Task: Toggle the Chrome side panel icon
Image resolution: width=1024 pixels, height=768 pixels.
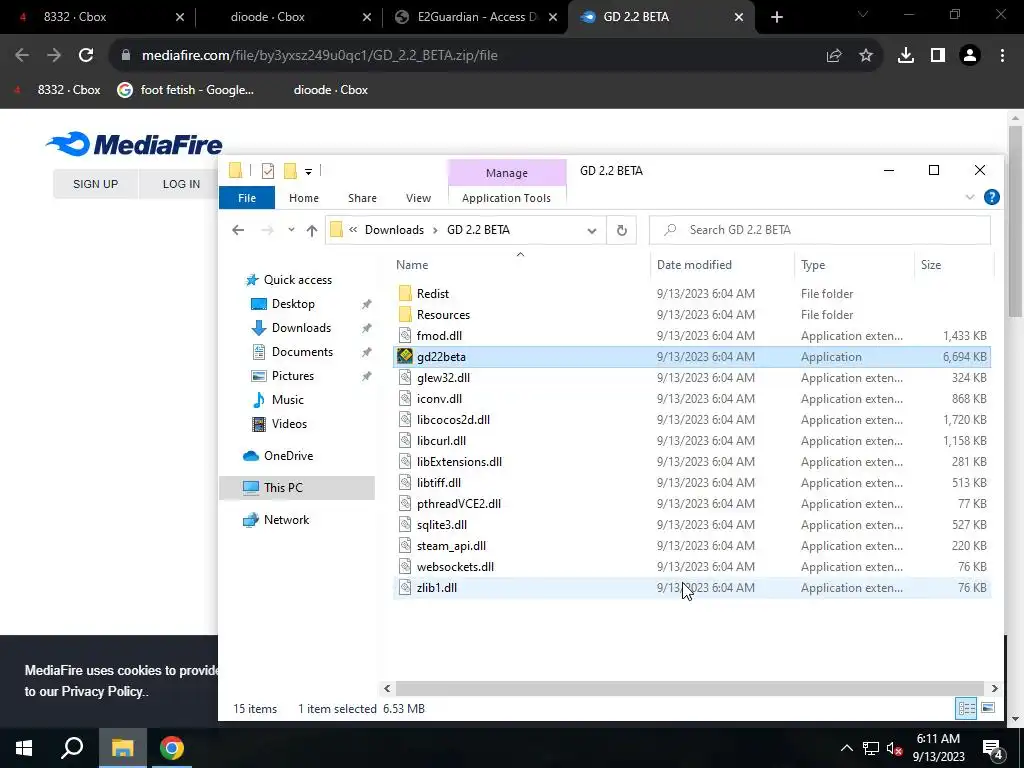Action: click(x=938, y=56)
